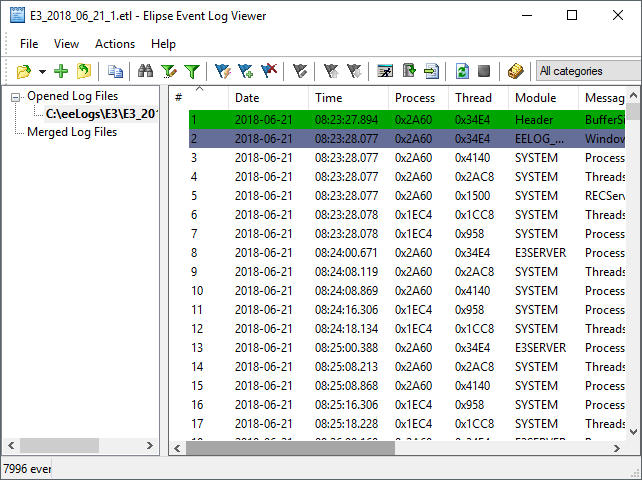
Task: Click the gray stop square icon
Action: [484, 71]
